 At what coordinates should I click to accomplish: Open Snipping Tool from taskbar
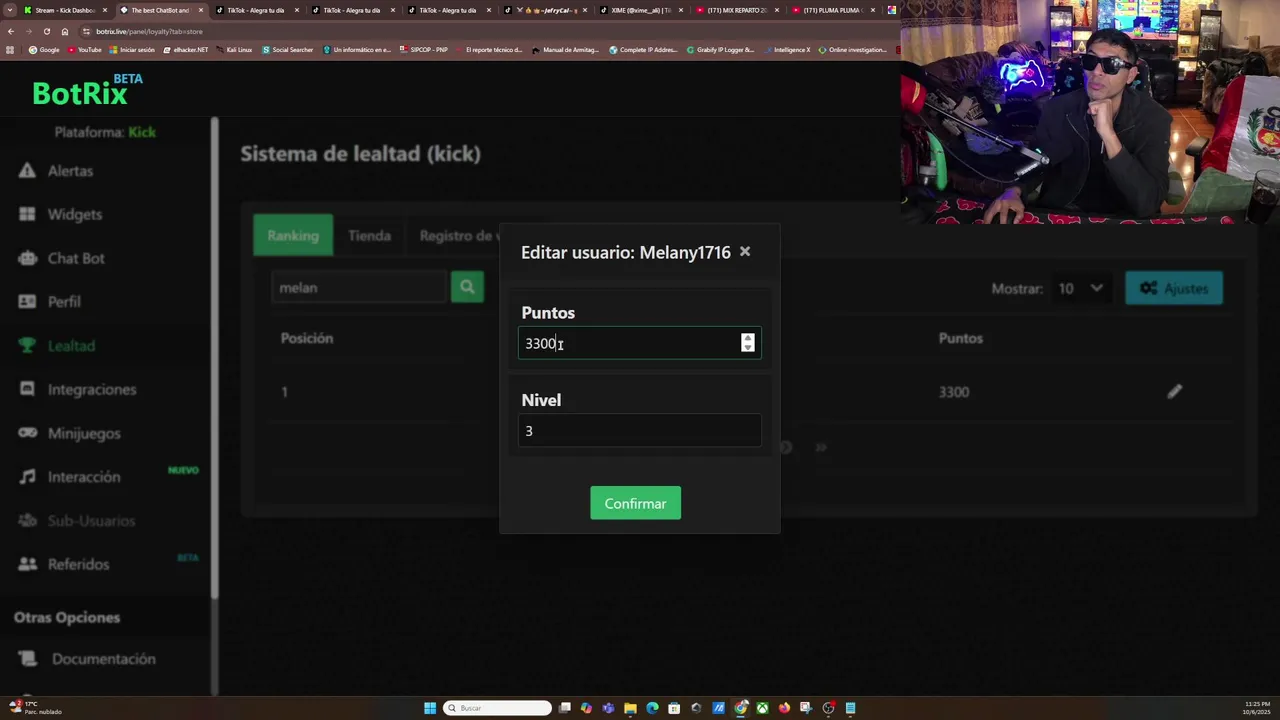pyautogui.click(x=806, y=708)
